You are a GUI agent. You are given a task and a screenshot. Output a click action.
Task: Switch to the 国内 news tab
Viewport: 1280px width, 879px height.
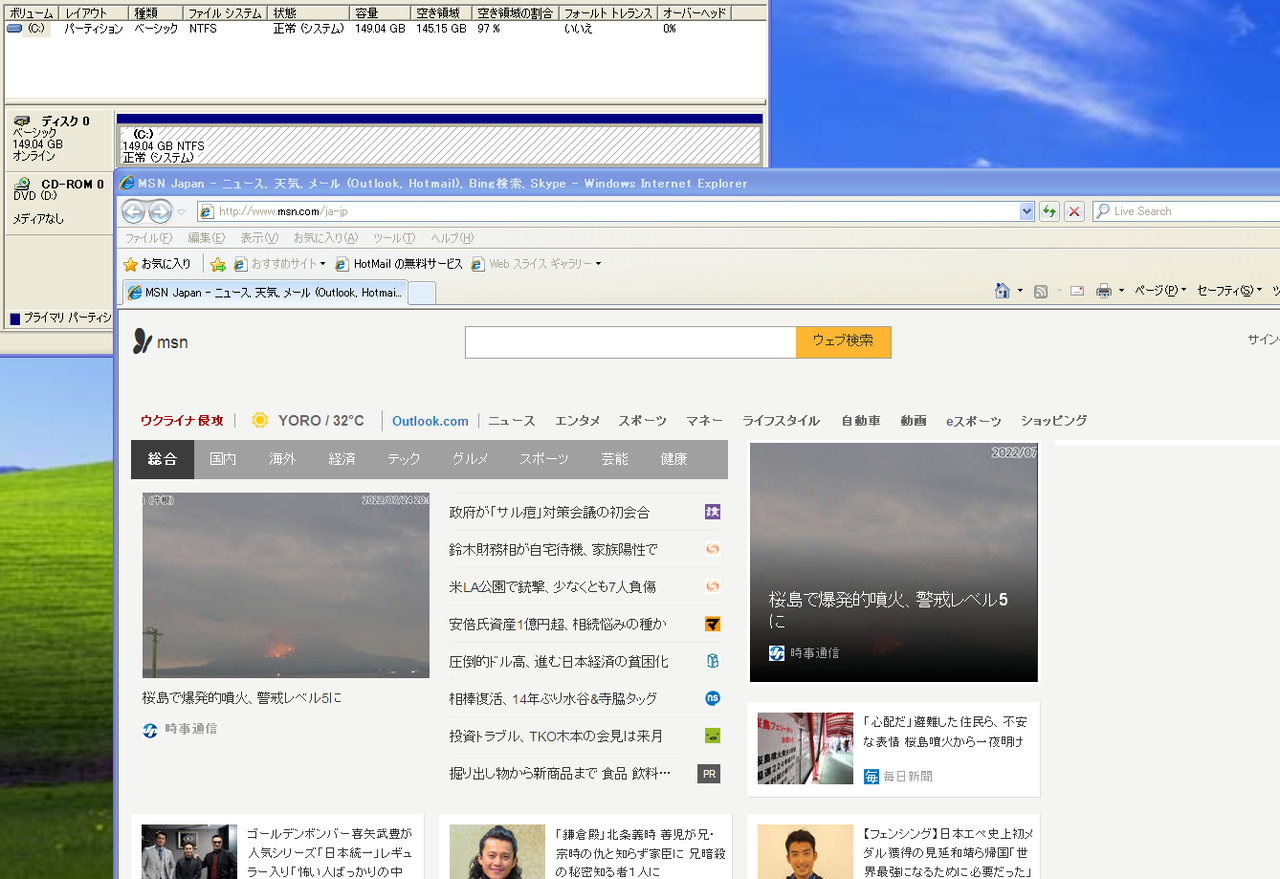pyautogui.click(x=223, y=459)
